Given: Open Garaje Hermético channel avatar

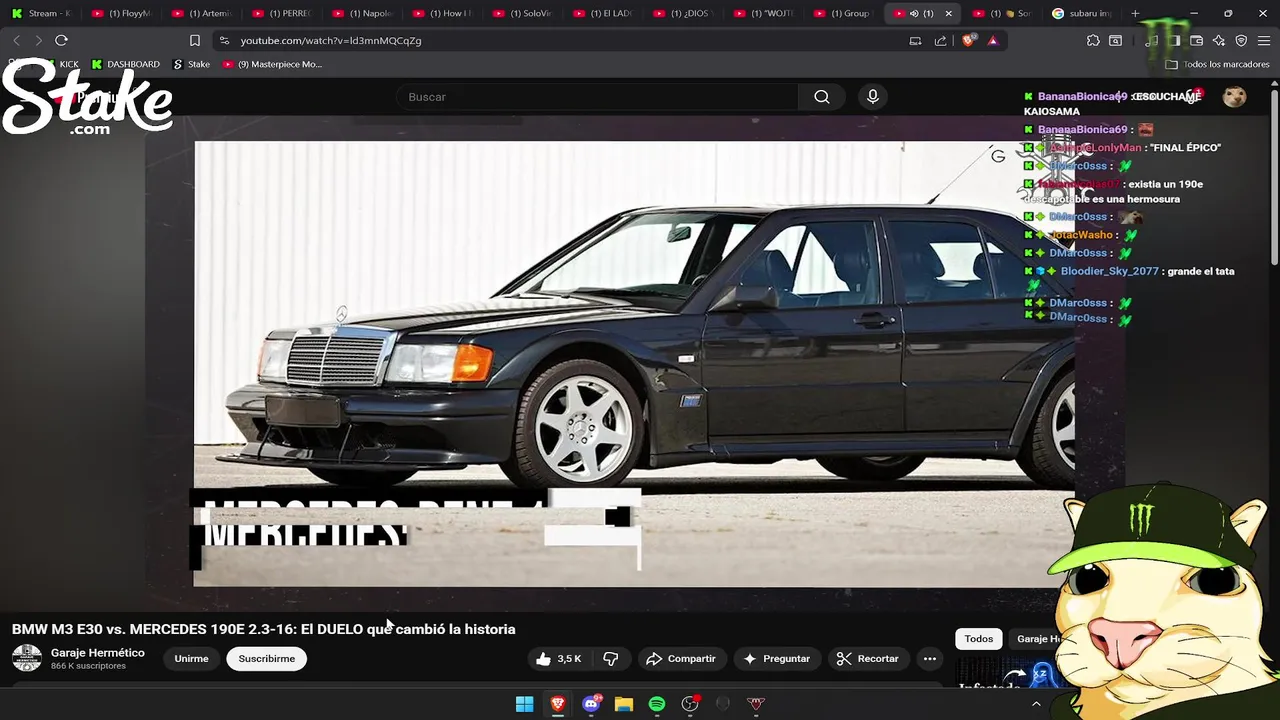Looking at the screenshot, I should click(x=27, y=658).
